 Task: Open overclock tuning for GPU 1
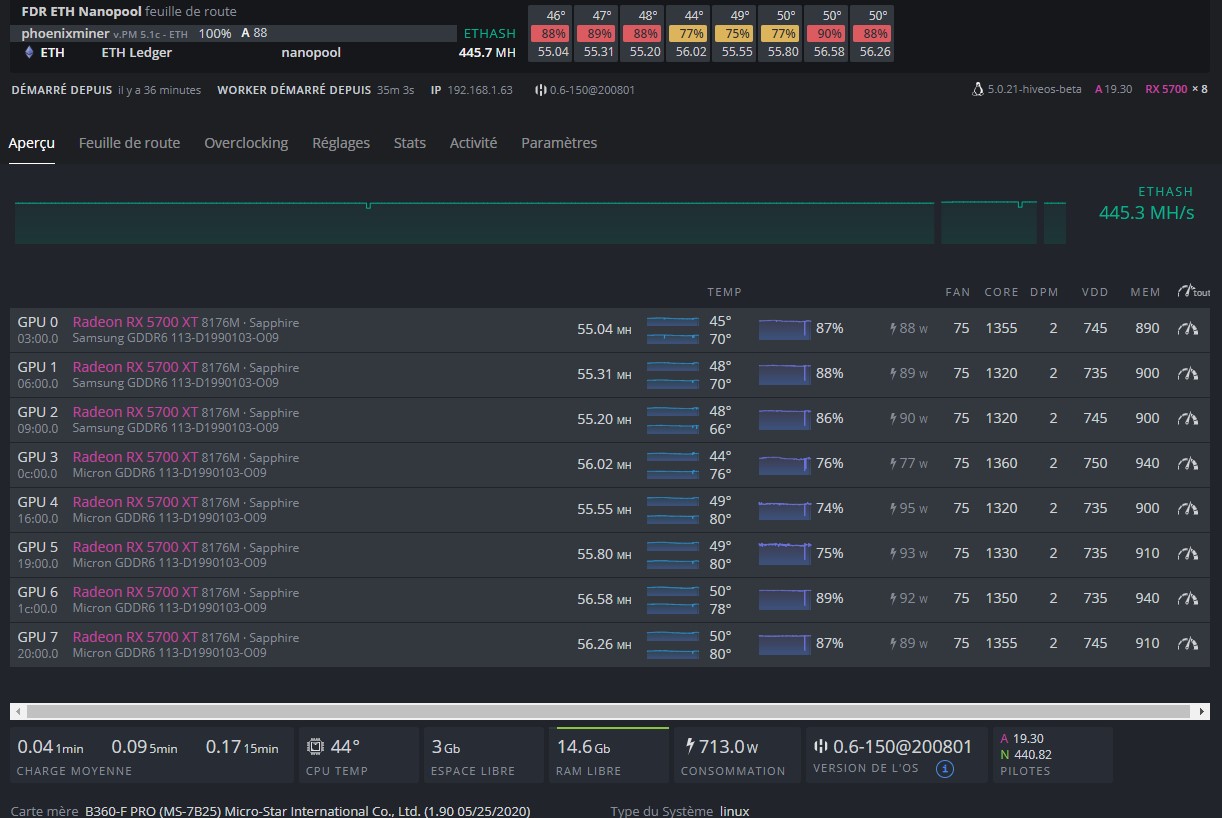1188,373
